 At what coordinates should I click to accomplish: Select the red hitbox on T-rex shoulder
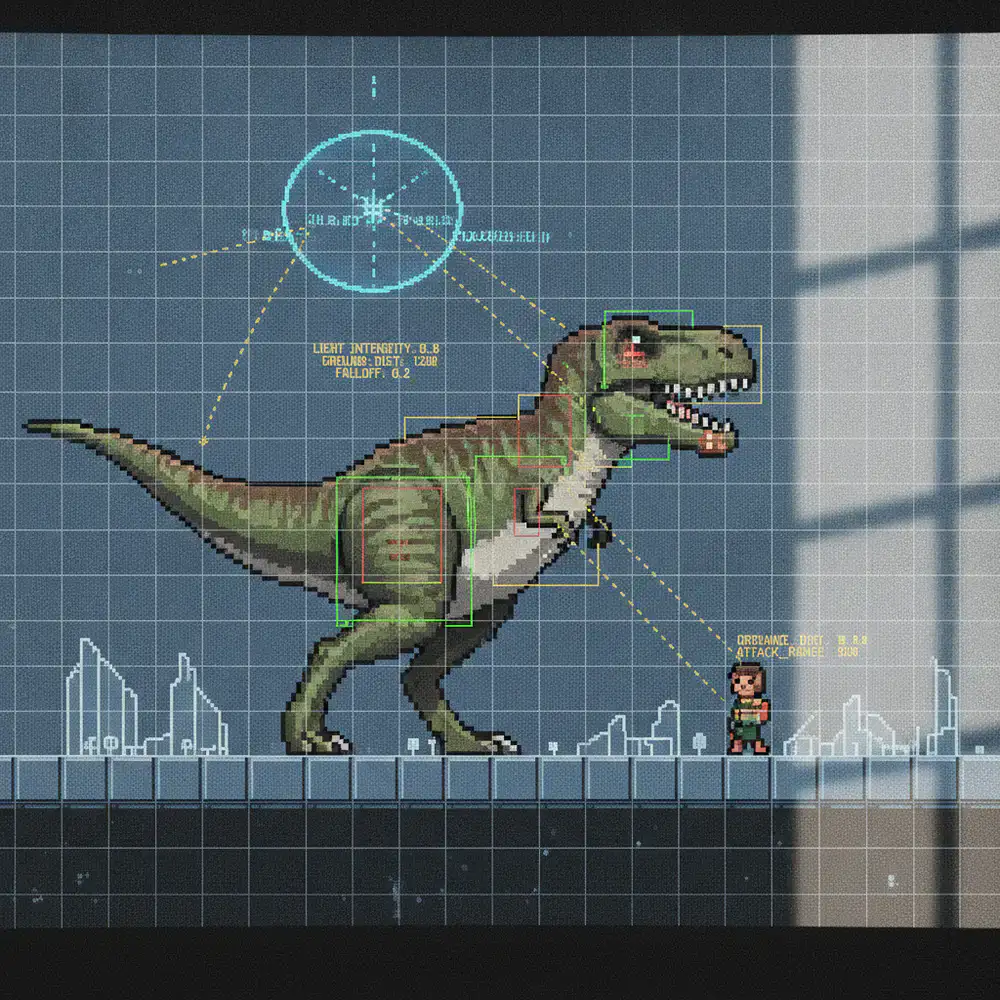545,430
